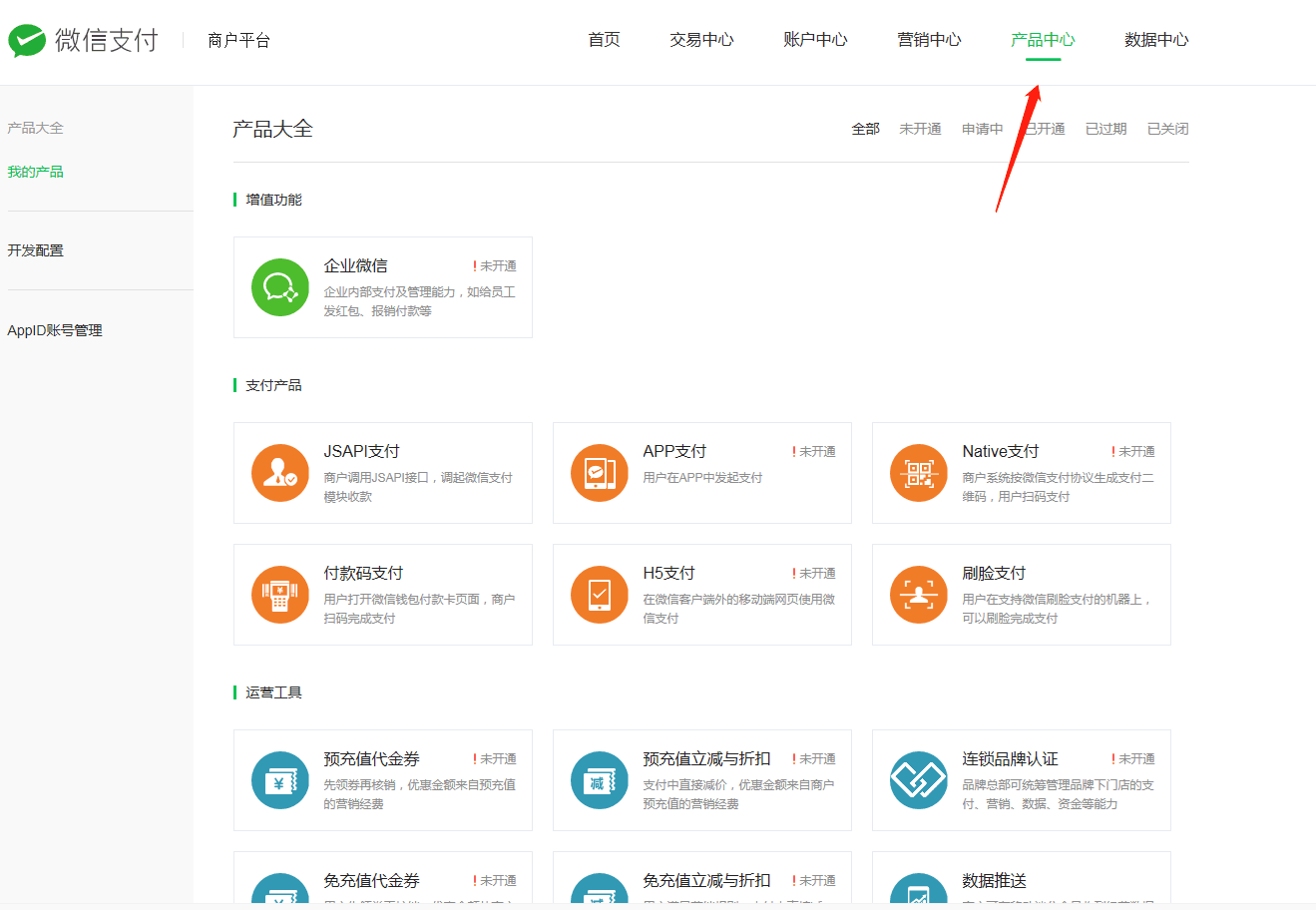Click the 商户平台 header text
Image resolution: width=1316 pixels, height=910 pixels.
click(x=238, y=40)
